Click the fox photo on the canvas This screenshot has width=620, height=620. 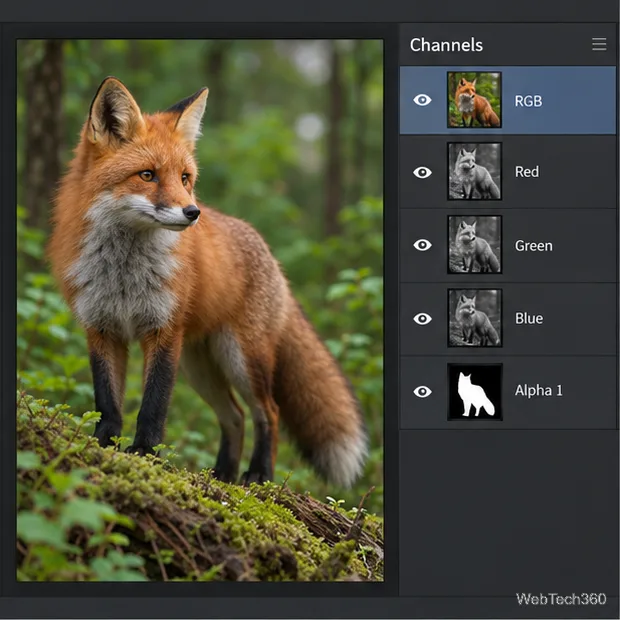coord(200,310)
